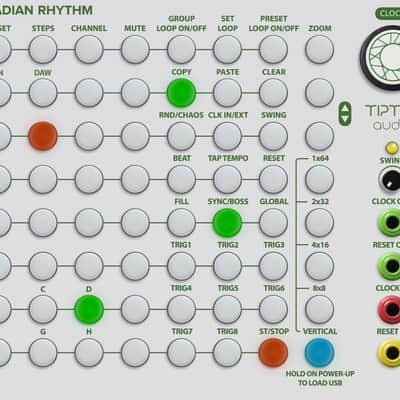Select the 4x16 zoom mode
400x400 pixels.
tap(320, 266)
